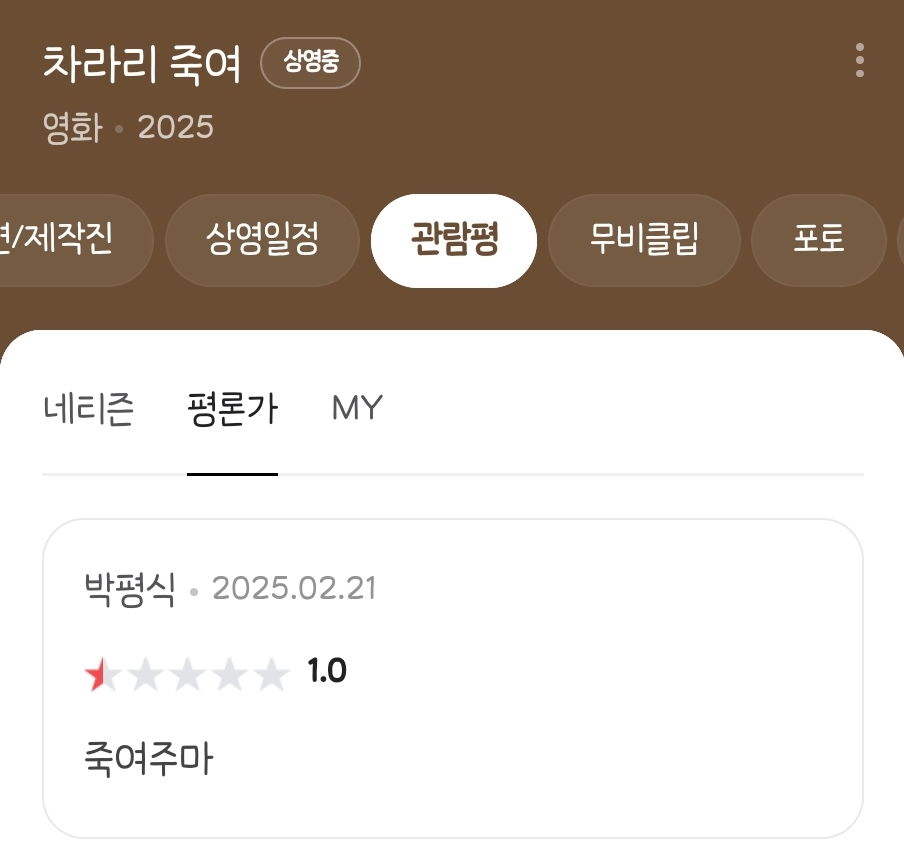Screen dimensions: 904x859
Task: Click the 상영중 status badge
Action: [x=310, y=62]
